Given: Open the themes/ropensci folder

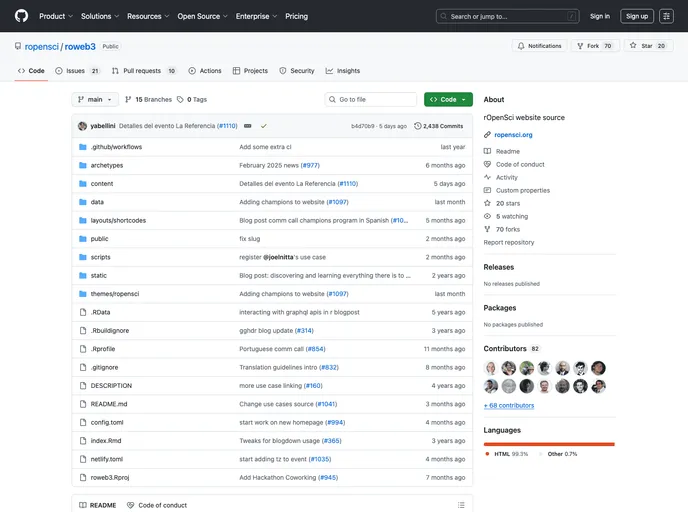Looking at the screenshot, I should click(x=115, y=294).
